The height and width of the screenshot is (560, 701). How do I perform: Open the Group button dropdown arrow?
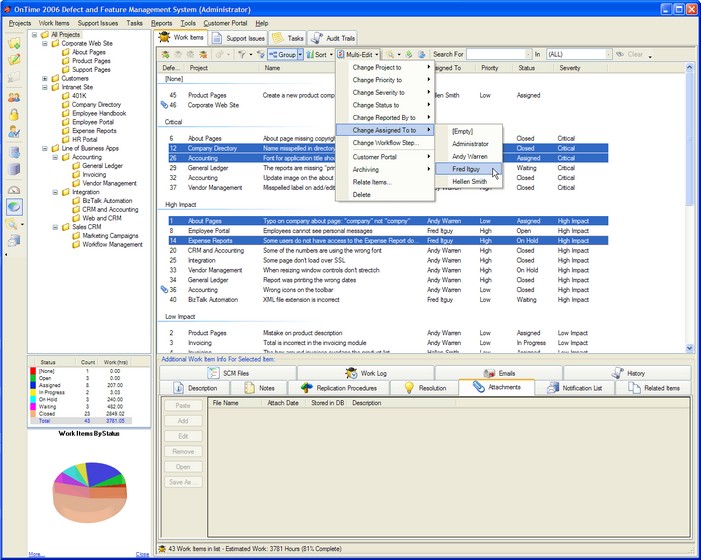click(300, 55)
